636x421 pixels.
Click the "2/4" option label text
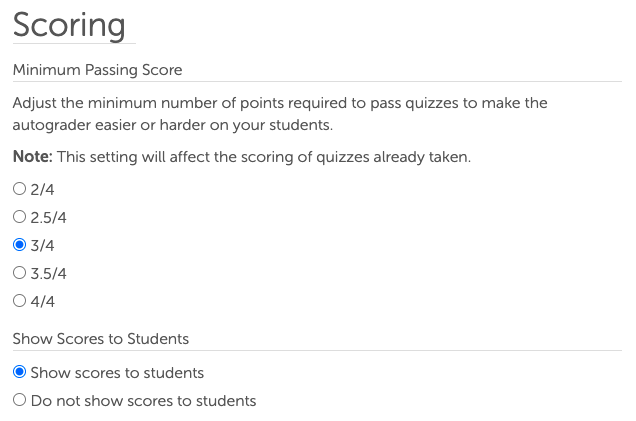[42, 189]
